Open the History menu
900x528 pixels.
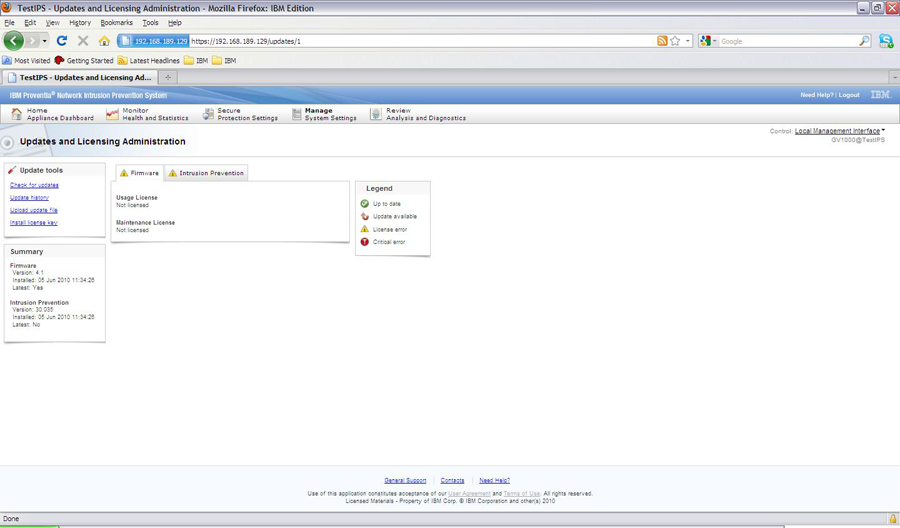(x=80, y=22)
